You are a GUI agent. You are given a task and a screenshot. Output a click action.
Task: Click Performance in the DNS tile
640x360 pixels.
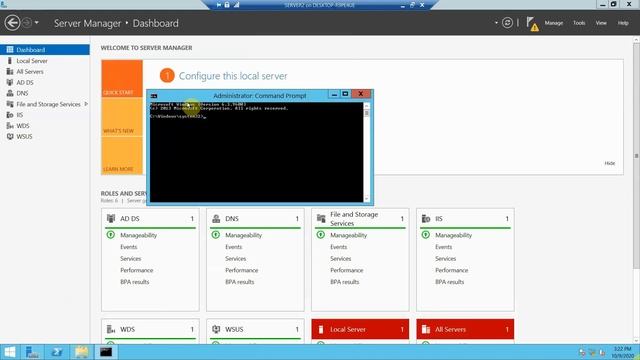(242, 270)
